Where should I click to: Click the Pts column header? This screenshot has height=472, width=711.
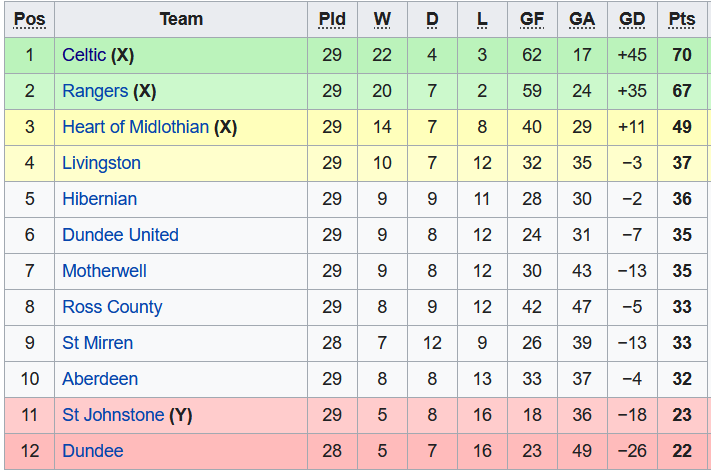[x=682, y=19]
